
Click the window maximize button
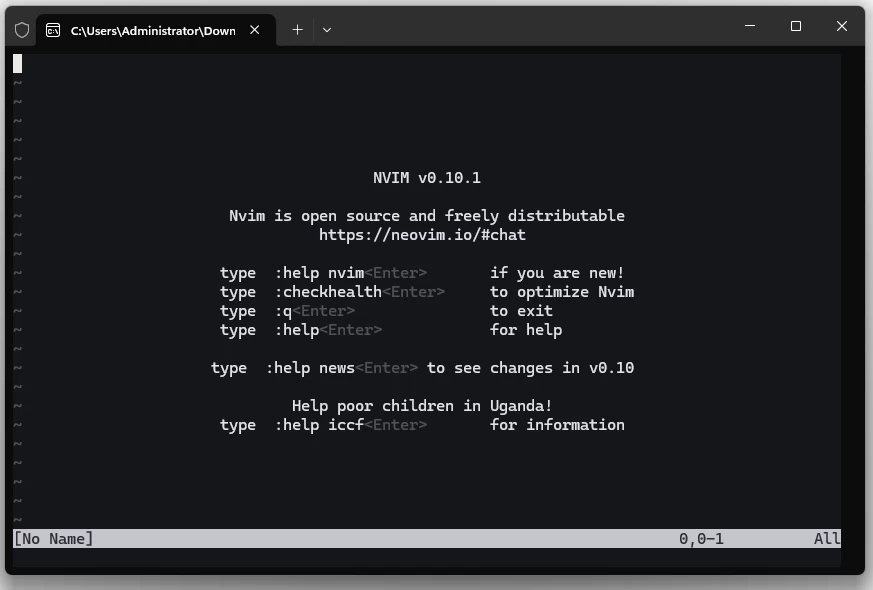click(x=797, y=26)
